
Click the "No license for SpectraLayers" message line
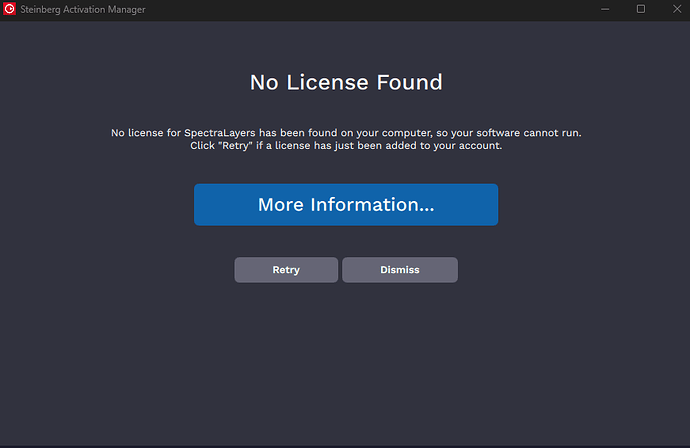(346, 132)
